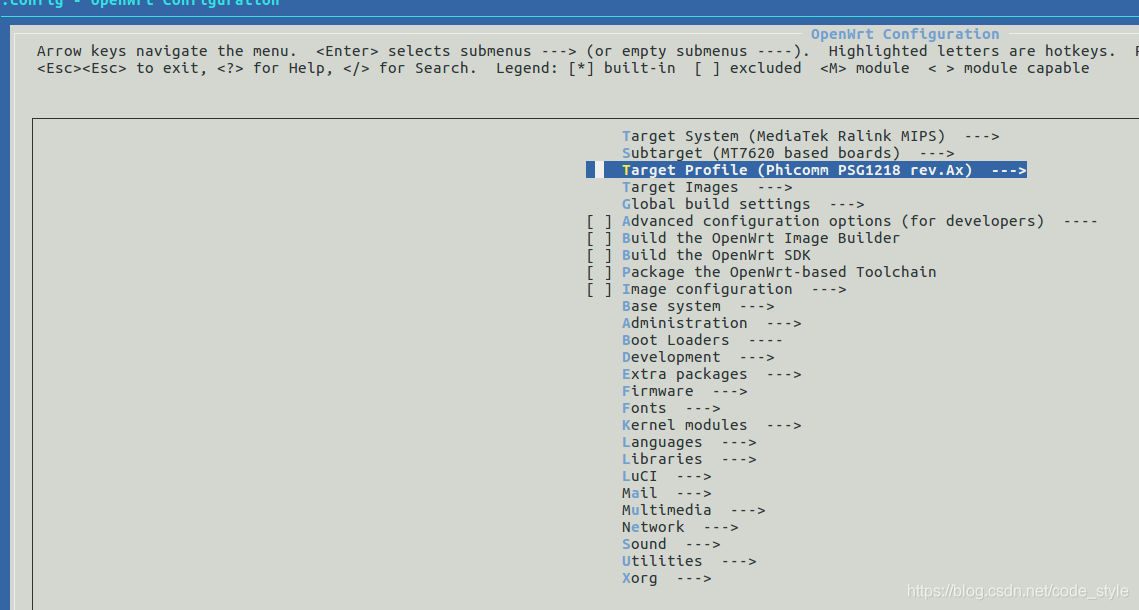Screen dimensions: 1139x610
Task: Open the Network submenu
Action: (x=680, y=527)
